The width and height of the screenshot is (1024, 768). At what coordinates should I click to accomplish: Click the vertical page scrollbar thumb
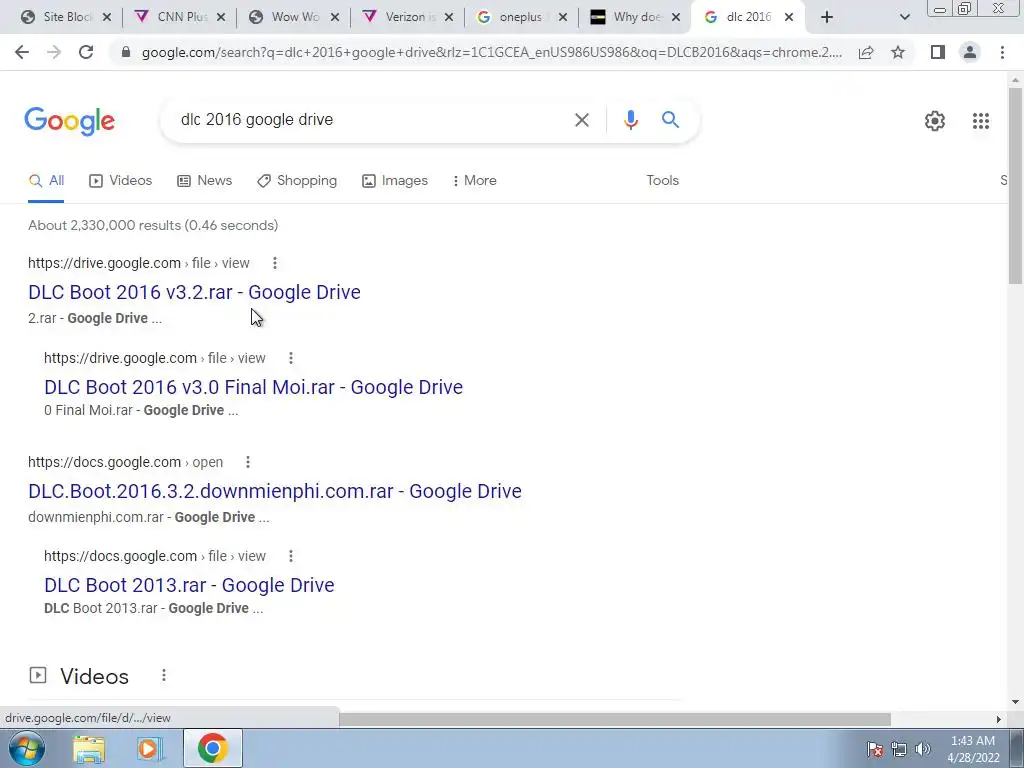(1015, 185)
